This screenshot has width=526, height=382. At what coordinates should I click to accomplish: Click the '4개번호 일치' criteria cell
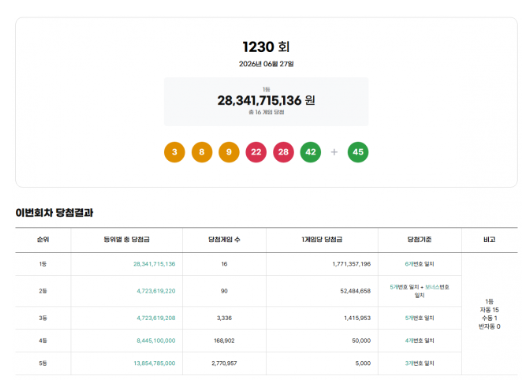(419, 341)
